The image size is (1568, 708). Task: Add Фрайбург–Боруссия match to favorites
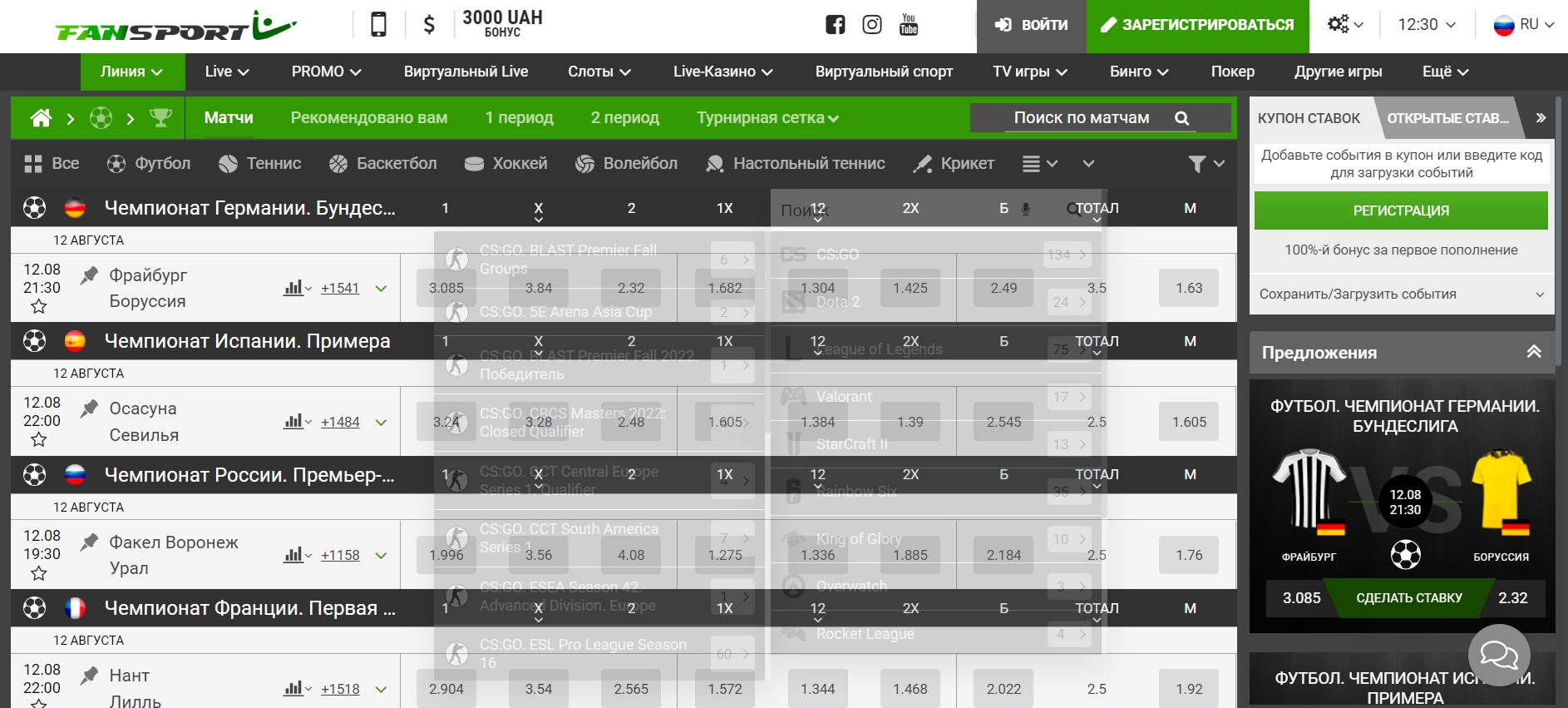coord(38,307)
